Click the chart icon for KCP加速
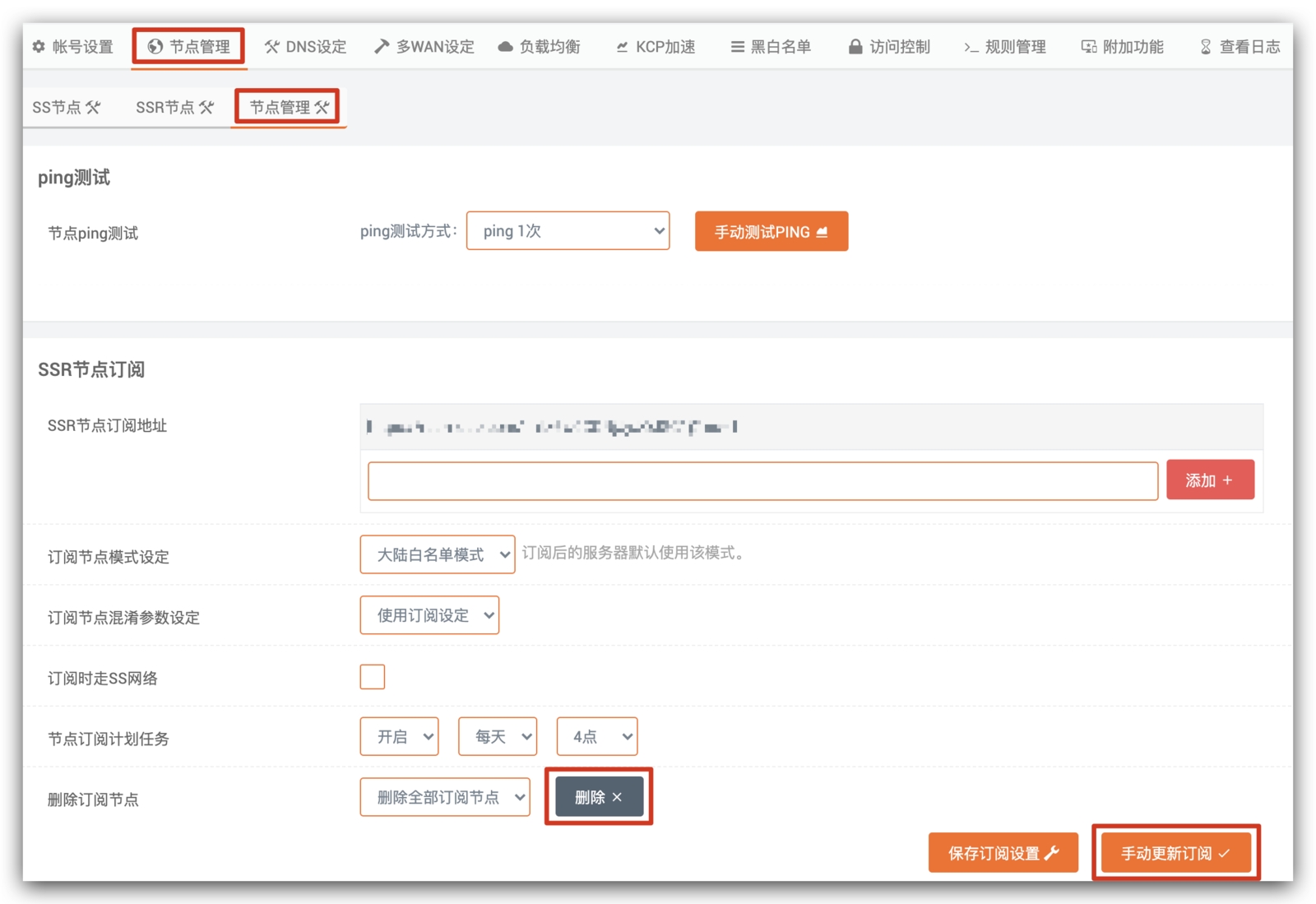 [622, 47]
